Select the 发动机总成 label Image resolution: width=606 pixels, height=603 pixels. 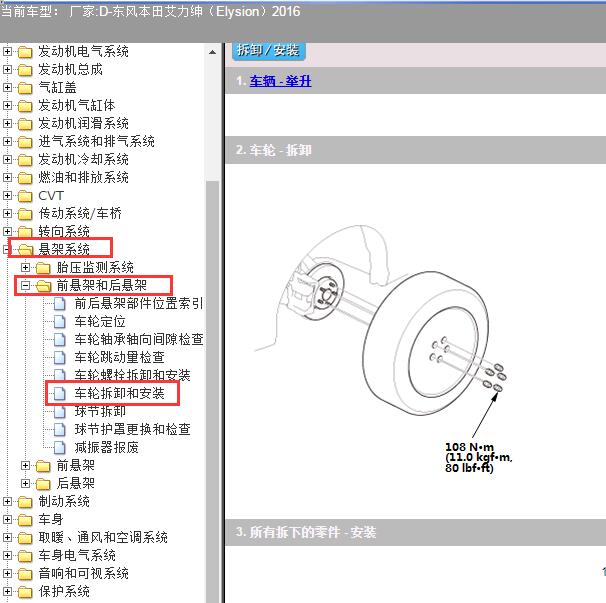70,70
